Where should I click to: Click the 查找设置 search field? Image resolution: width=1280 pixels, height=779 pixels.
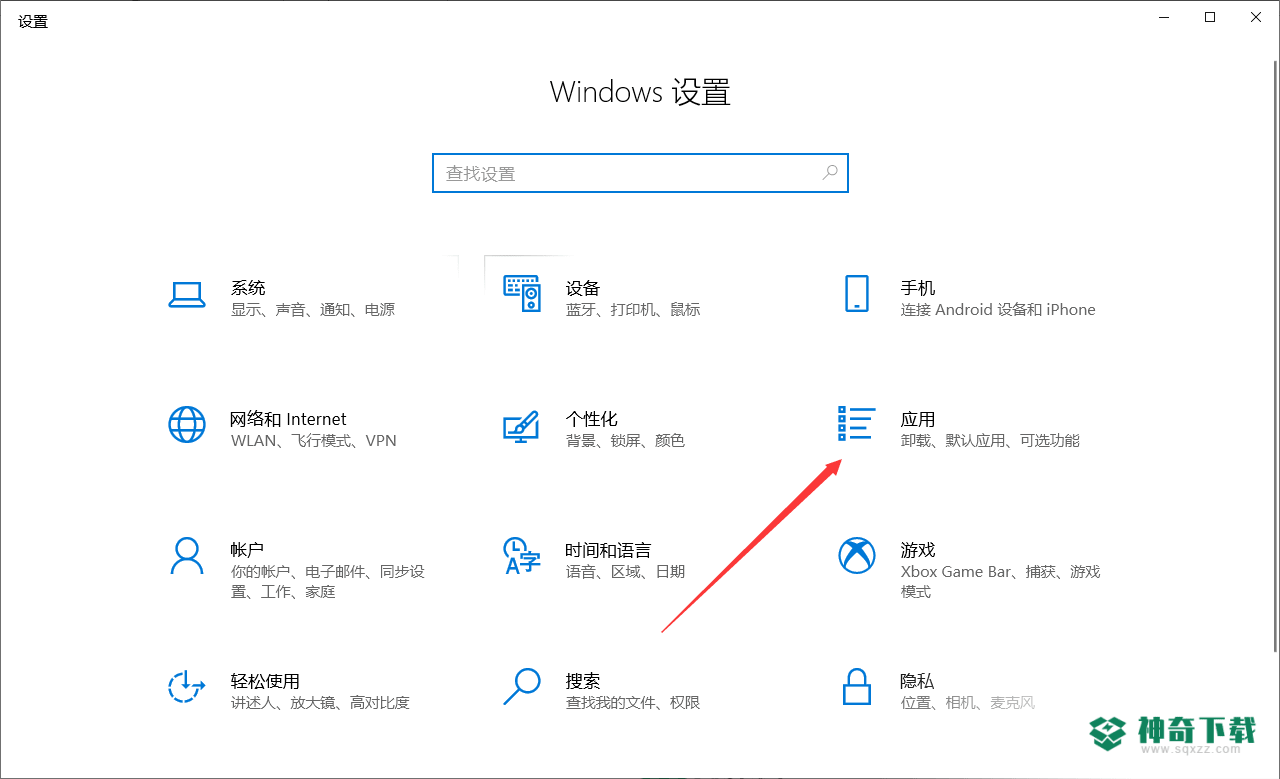(x=640, y=173)
